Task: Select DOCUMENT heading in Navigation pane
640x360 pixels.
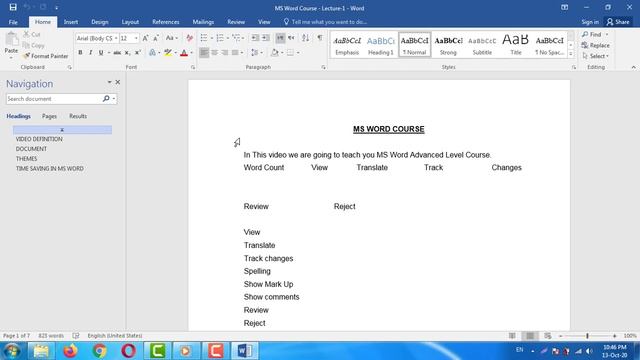Action: pos(31,149)
